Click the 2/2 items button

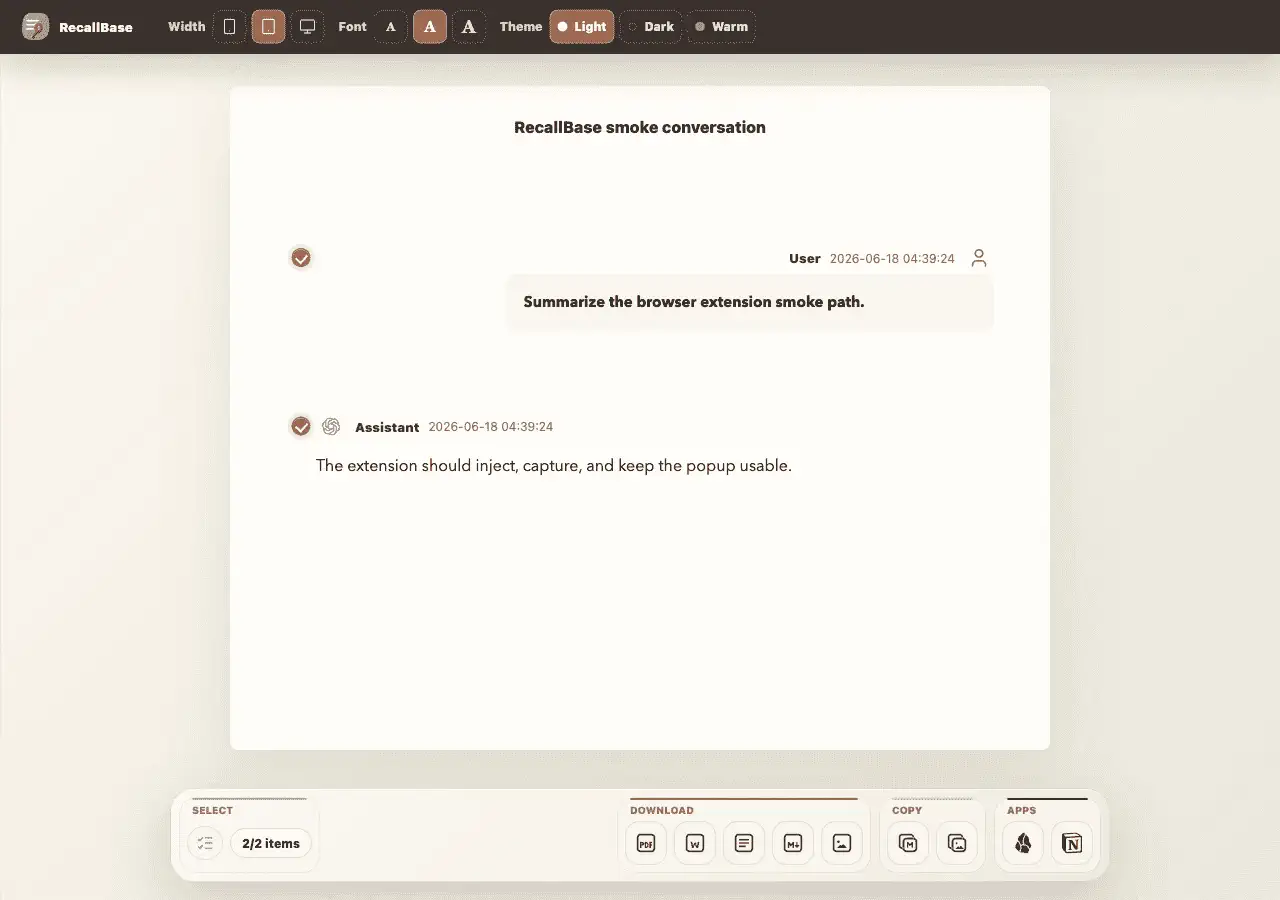271,843
